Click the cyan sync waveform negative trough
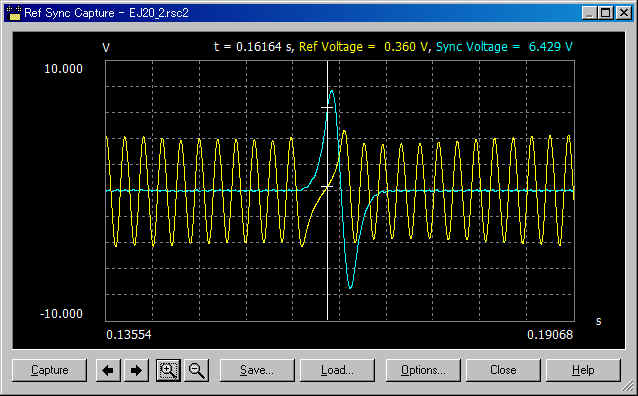The image size is (638, 396). point(350,286)
